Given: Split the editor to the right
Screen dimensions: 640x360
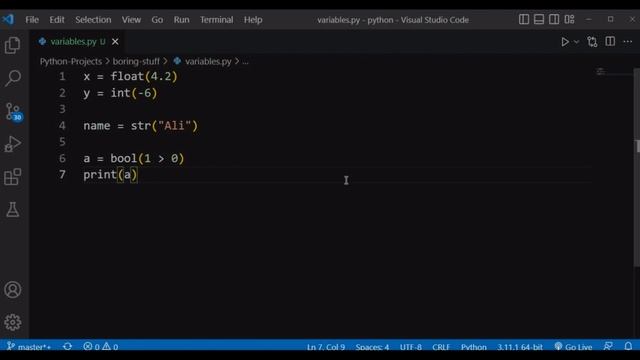Looking at the screenshot, I should coord(610,42).
